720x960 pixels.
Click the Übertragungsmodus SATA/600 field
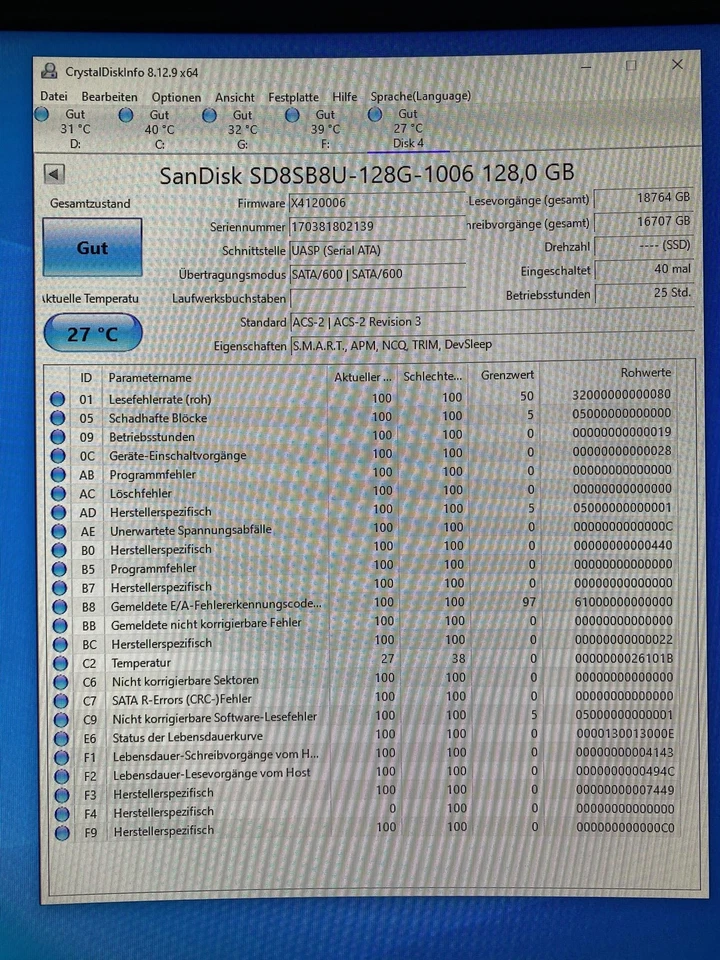pos(377,274)
